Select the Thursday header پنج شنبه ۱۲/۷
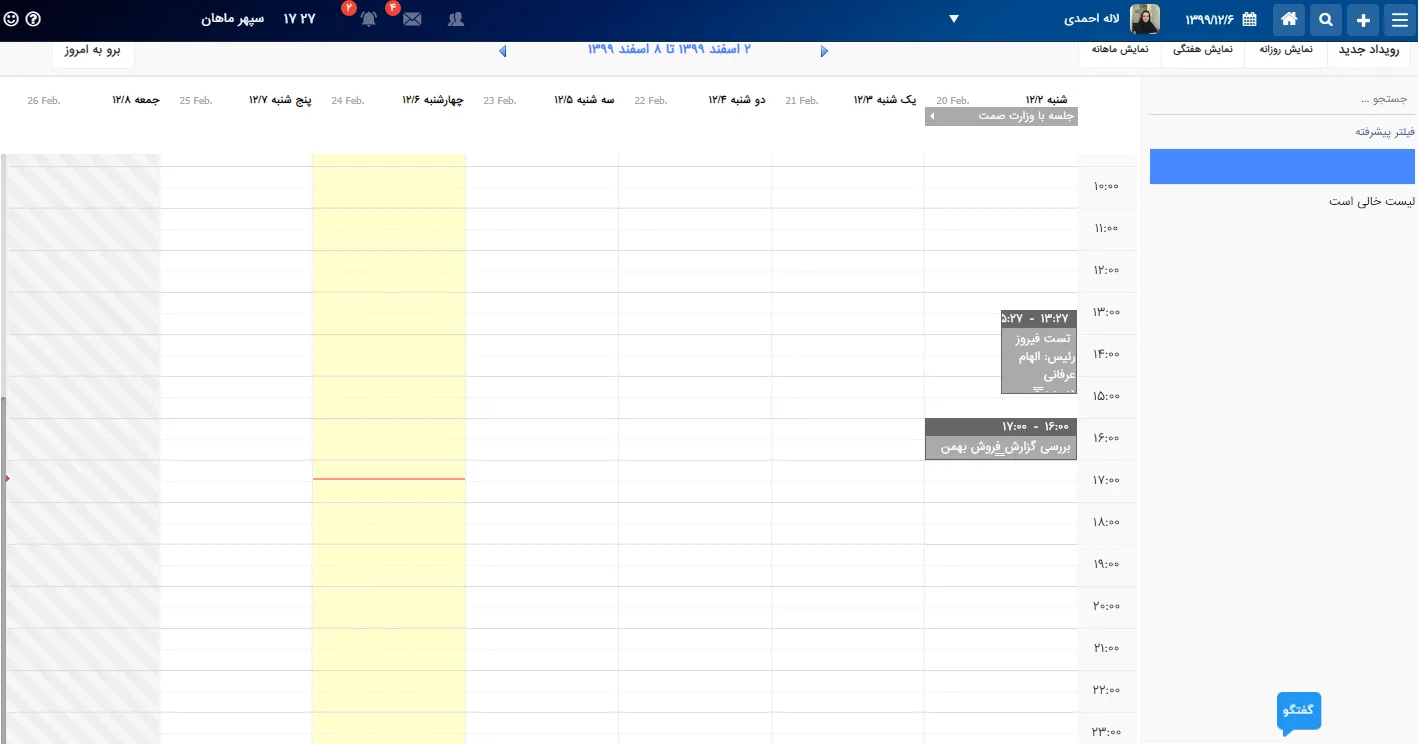1418x744 pixels. [280, 100]
